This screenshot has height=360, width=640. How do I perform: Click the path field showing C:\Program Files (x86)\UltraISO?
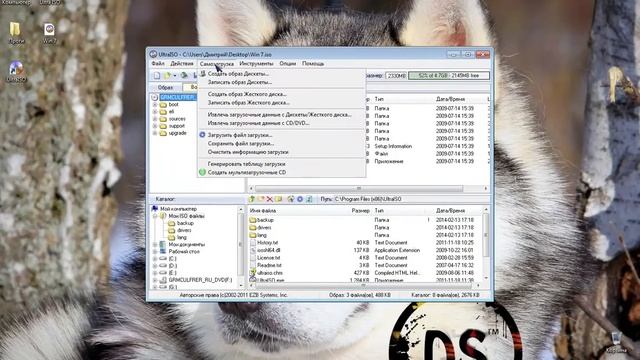[x=411, y=199]
